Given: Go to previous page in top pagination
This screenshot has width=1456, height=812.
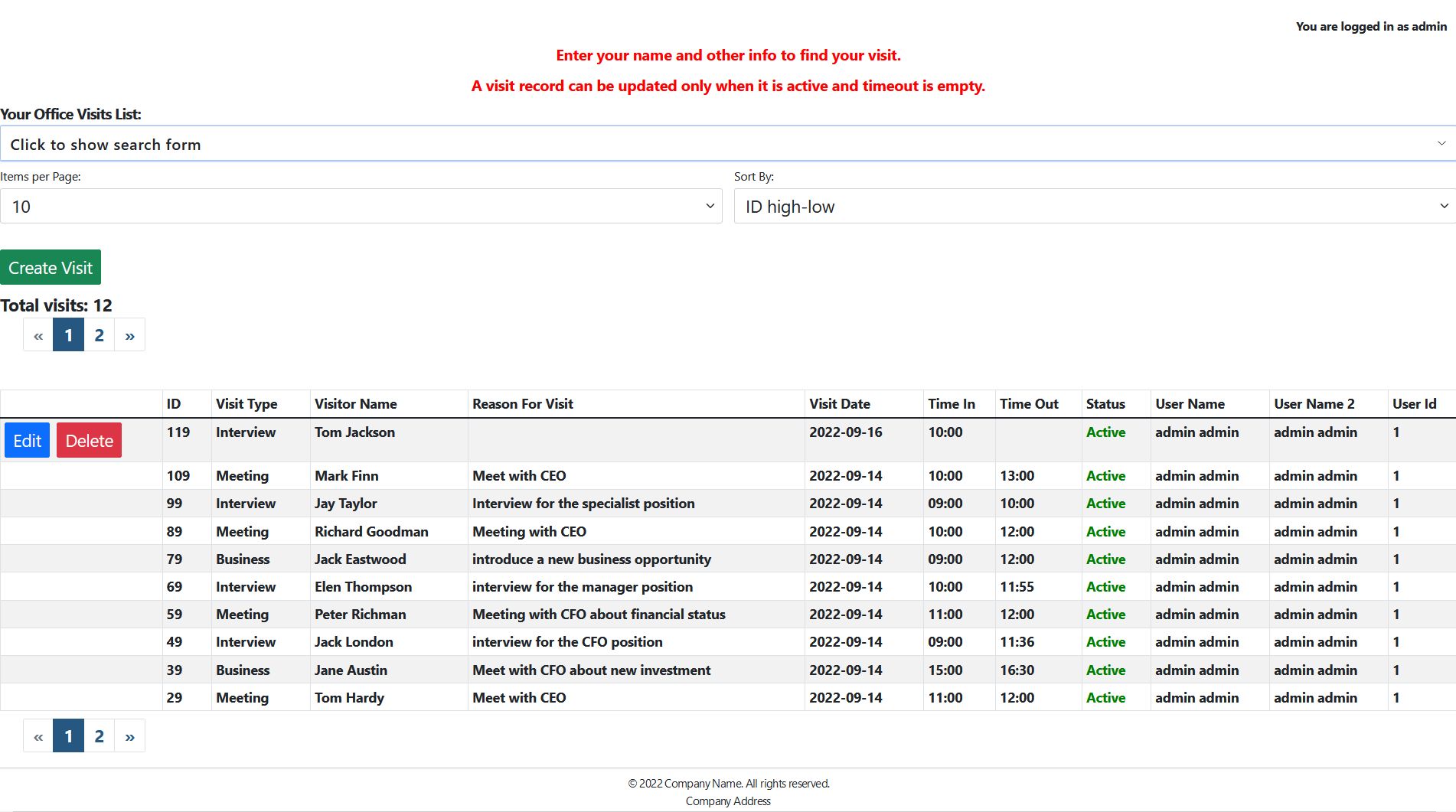Looking at the screenshot, I should (38, 335).
